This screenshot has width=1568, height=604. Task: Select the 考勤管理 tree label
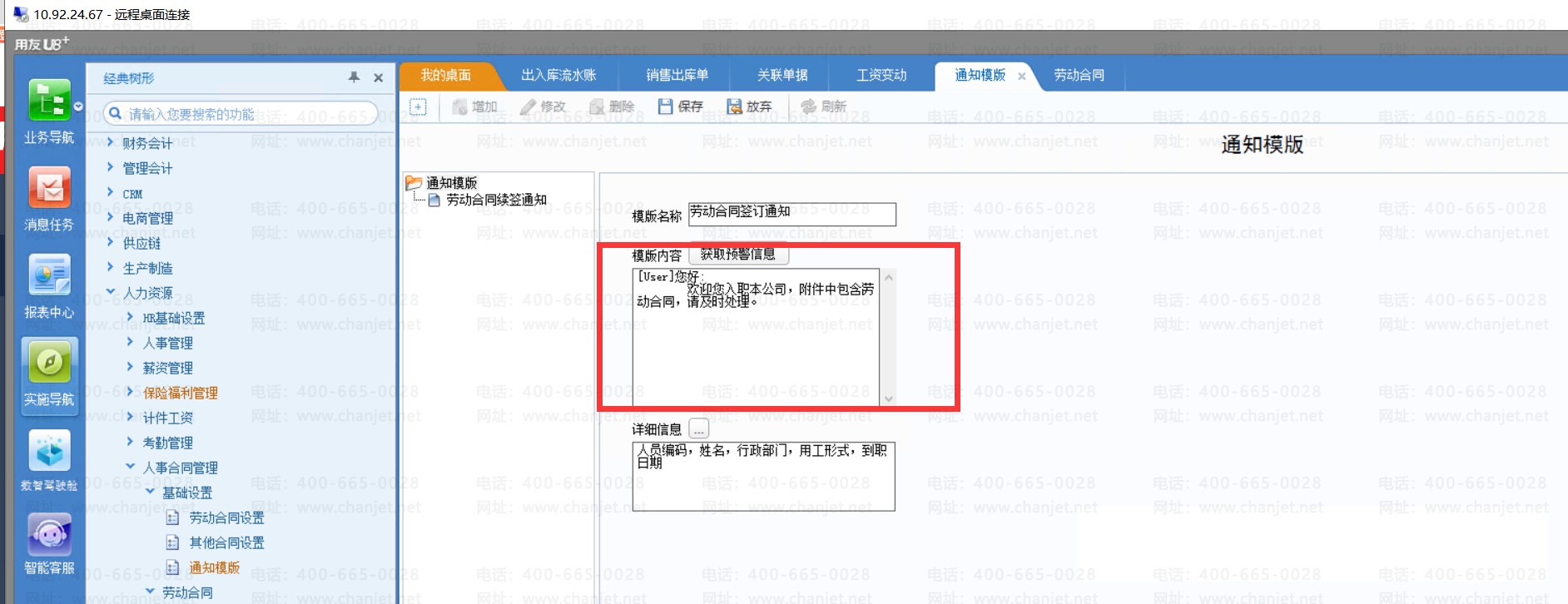(167, 443)
